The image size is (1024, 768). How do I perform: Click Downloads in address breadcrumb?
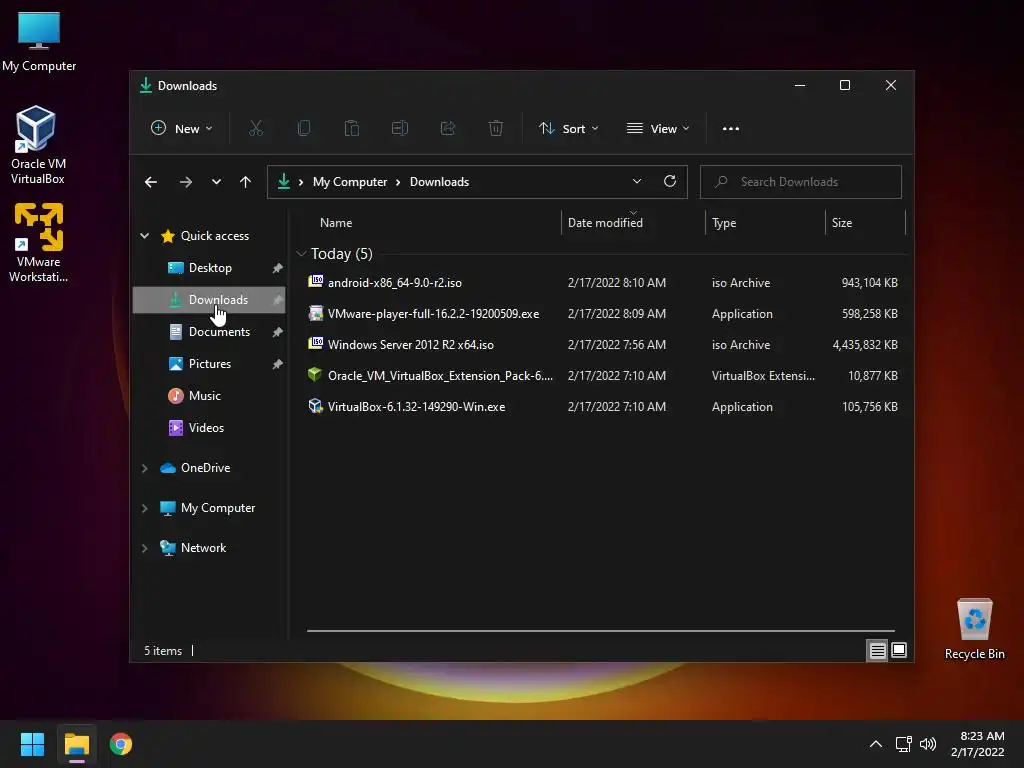[440, 182]
